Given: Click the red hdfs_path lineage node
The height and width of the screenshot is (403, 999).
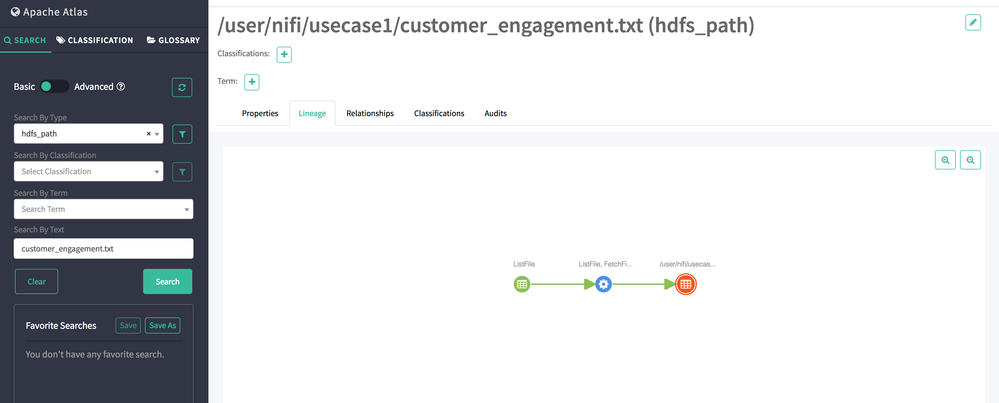Looking at the screenshot, I should pyautogui.click(x=685, y=284).
